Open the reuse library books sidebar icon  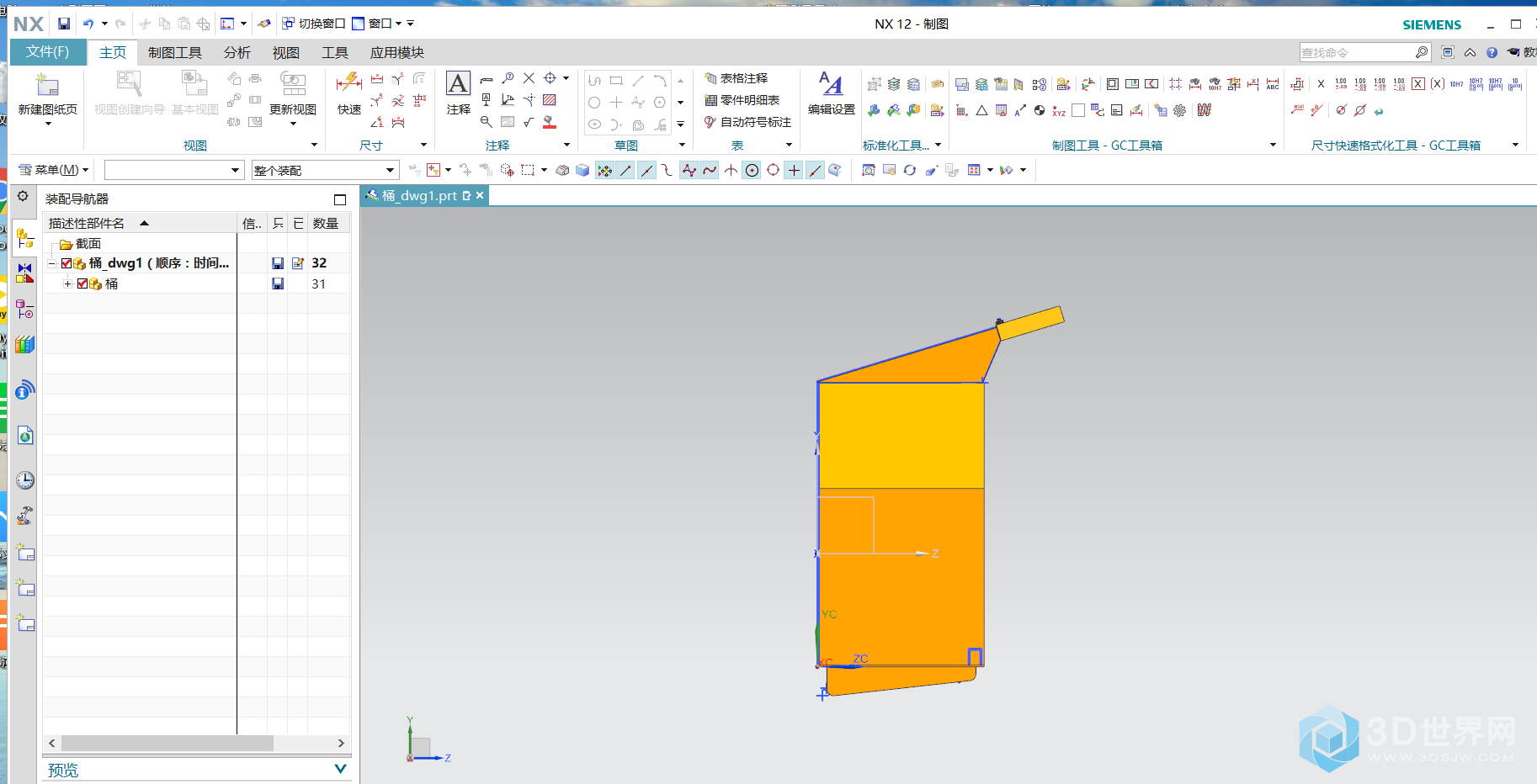[x=24, y=344]
